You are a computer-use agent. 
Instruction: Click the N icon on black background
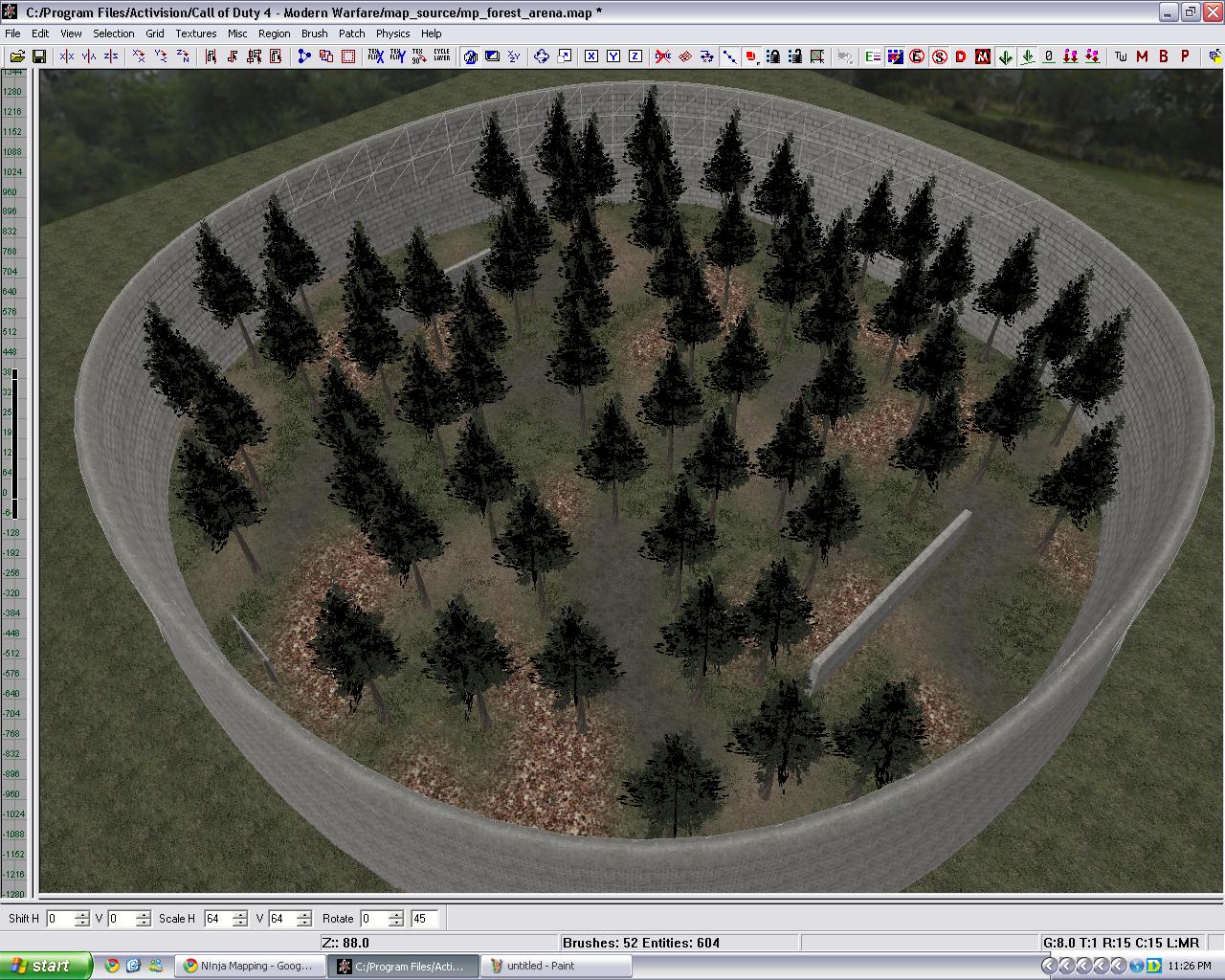pyautogui.click(x=983, y=56)
